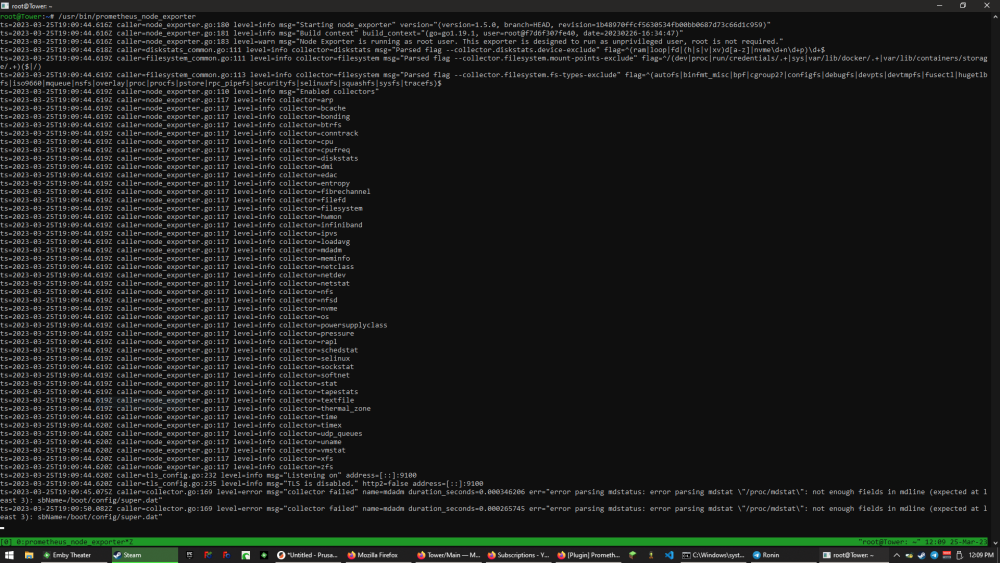This screenshot has width=1000, height=563.
Task: Open File Explorer from the taskbar
Action: (x=29, y=555)
